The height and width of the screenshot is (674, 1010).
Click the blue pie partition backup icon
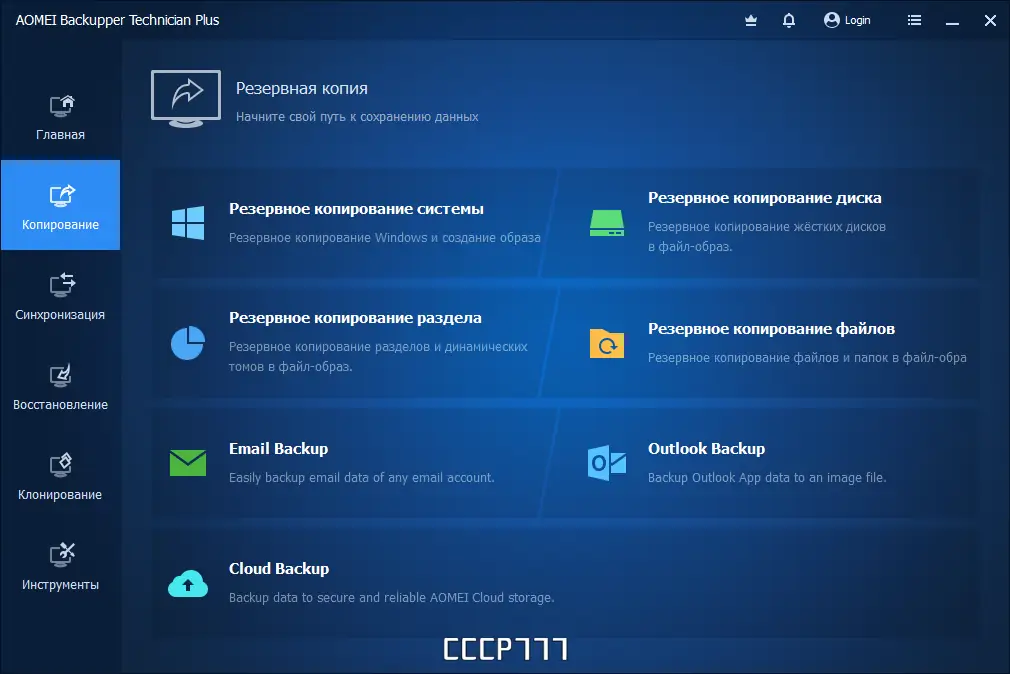(x=188, y=343)
